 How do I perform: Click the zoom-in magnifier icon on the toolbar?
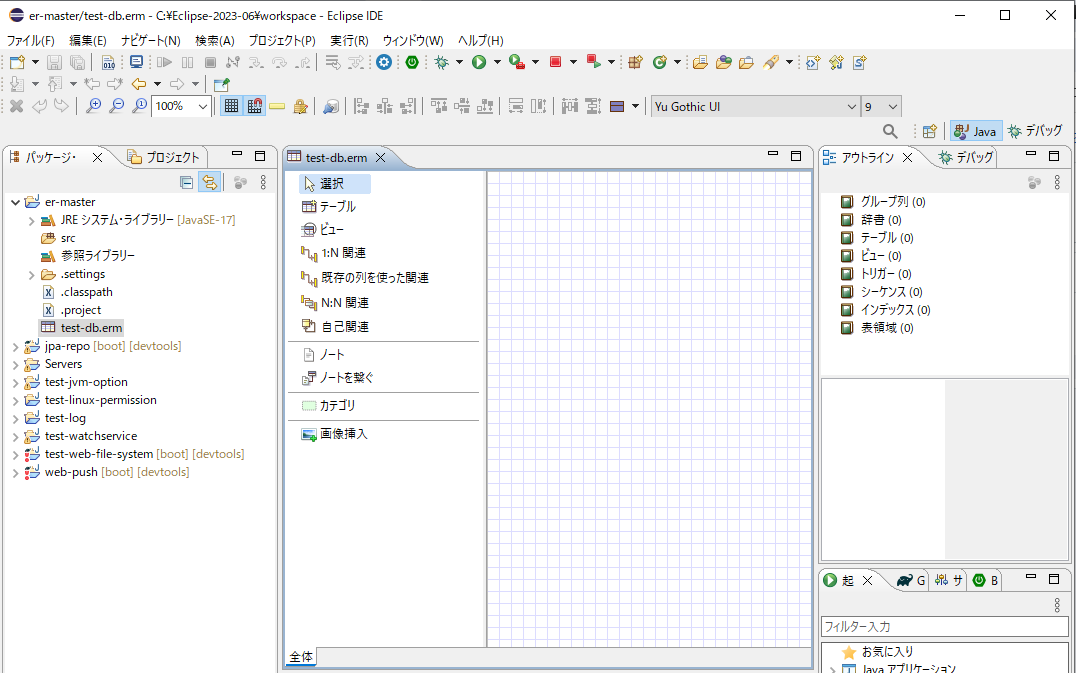coord(95,105)
